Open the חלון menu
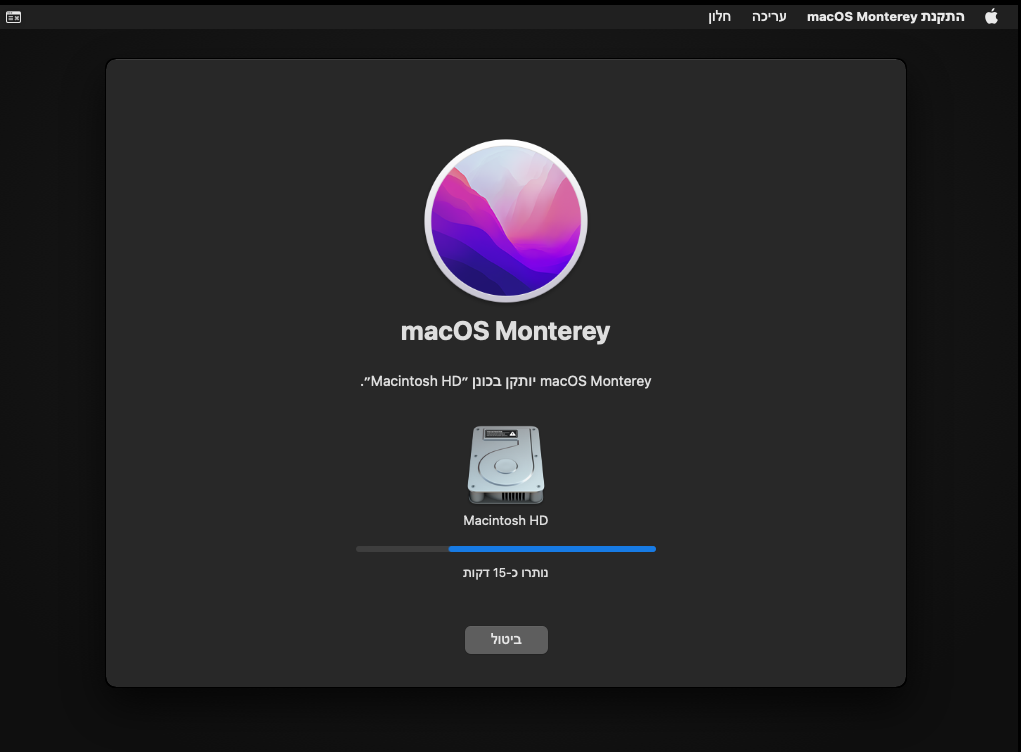1021x752 pixels. tap(720, 16)
